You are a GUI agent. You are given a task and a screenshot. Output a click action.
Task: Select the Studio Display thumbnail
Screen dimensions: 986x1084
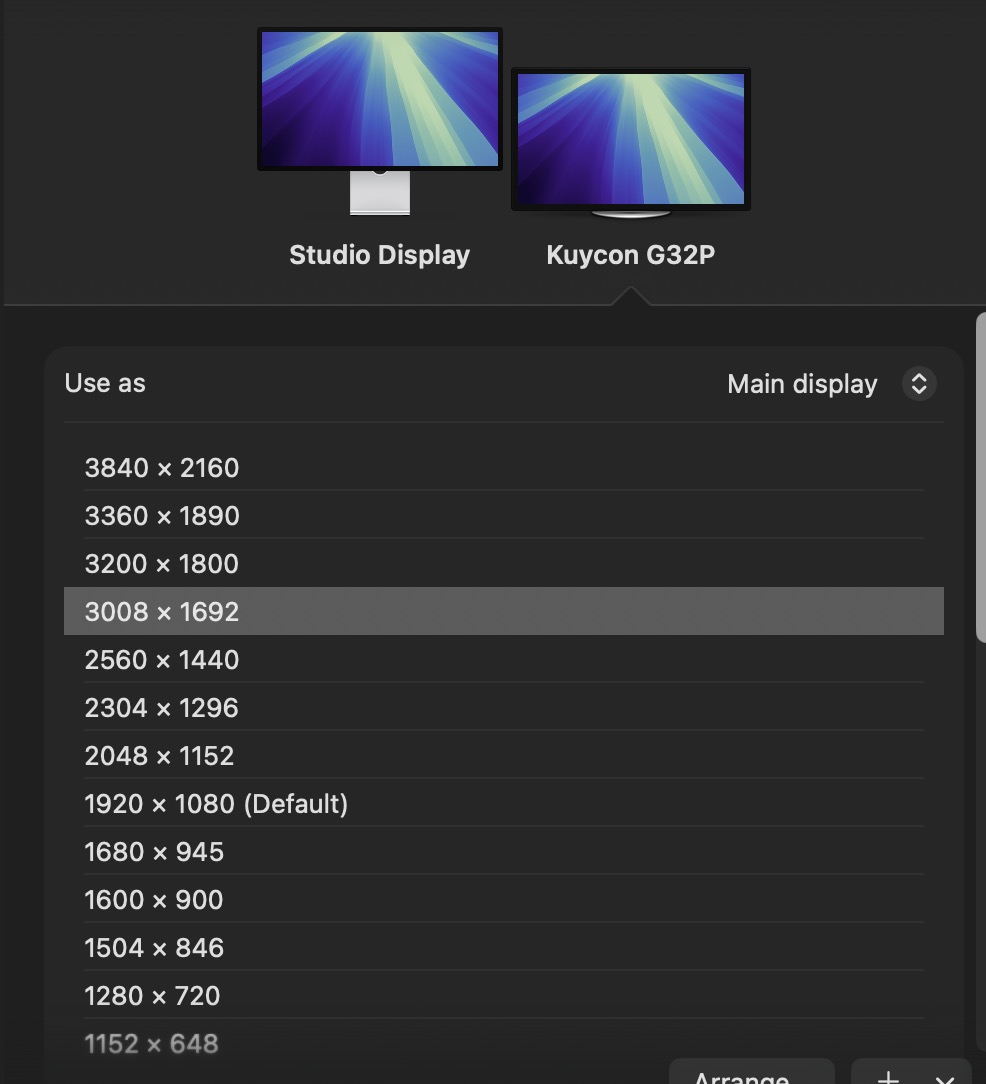(x=379, y=98)
